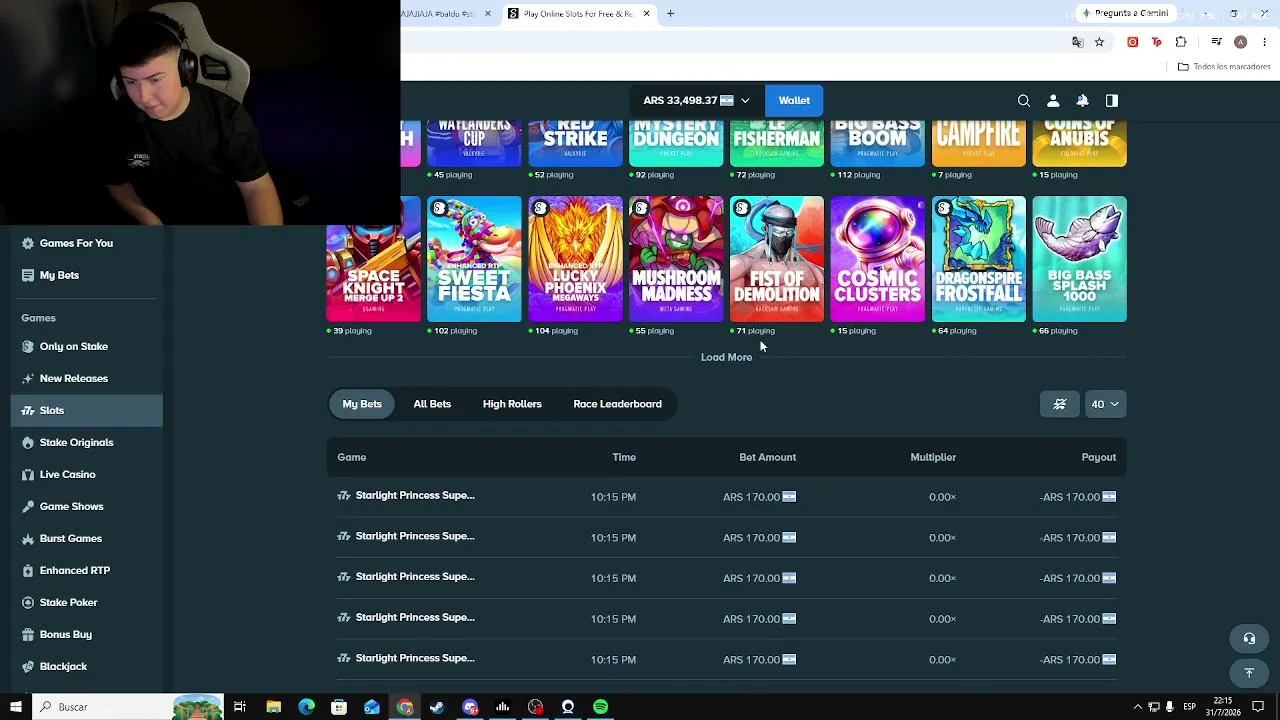1280x720 pixels.
Task: Click the Bet Amount column header
Action: point(767,457)
